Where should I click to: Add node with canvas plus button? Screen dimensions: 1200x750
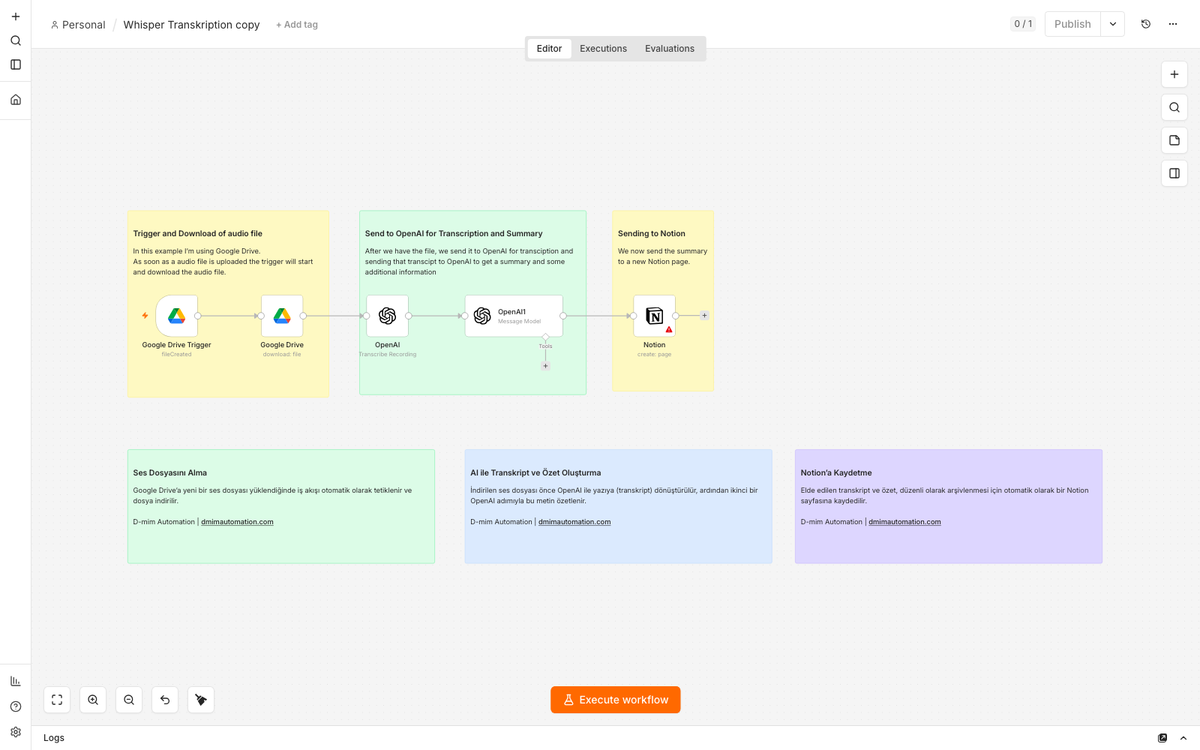point(1174,74)
